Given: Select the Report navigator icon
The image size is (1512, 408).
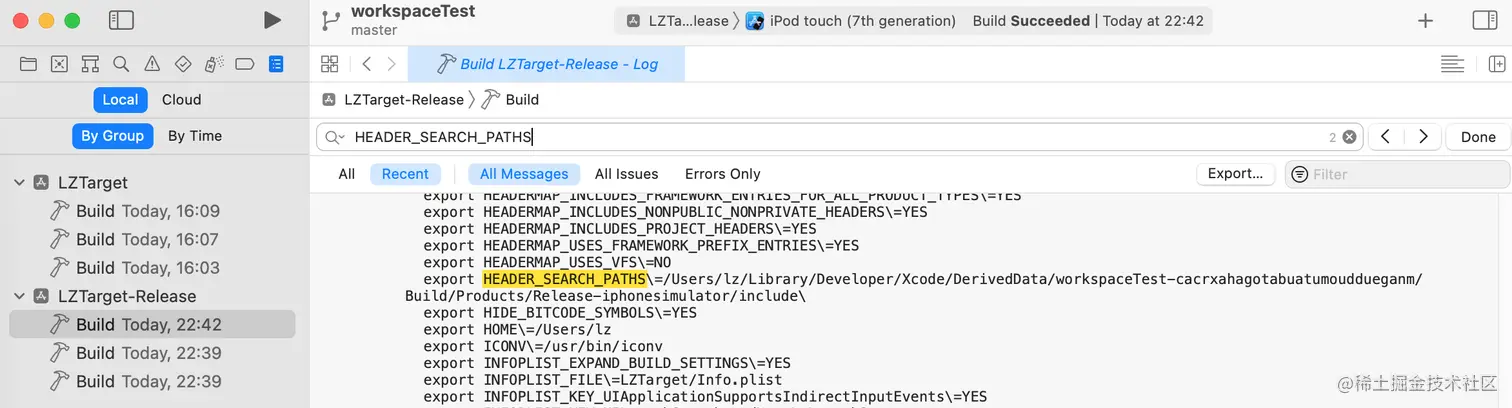Looking at the screenshot, I should coord(276,64).
